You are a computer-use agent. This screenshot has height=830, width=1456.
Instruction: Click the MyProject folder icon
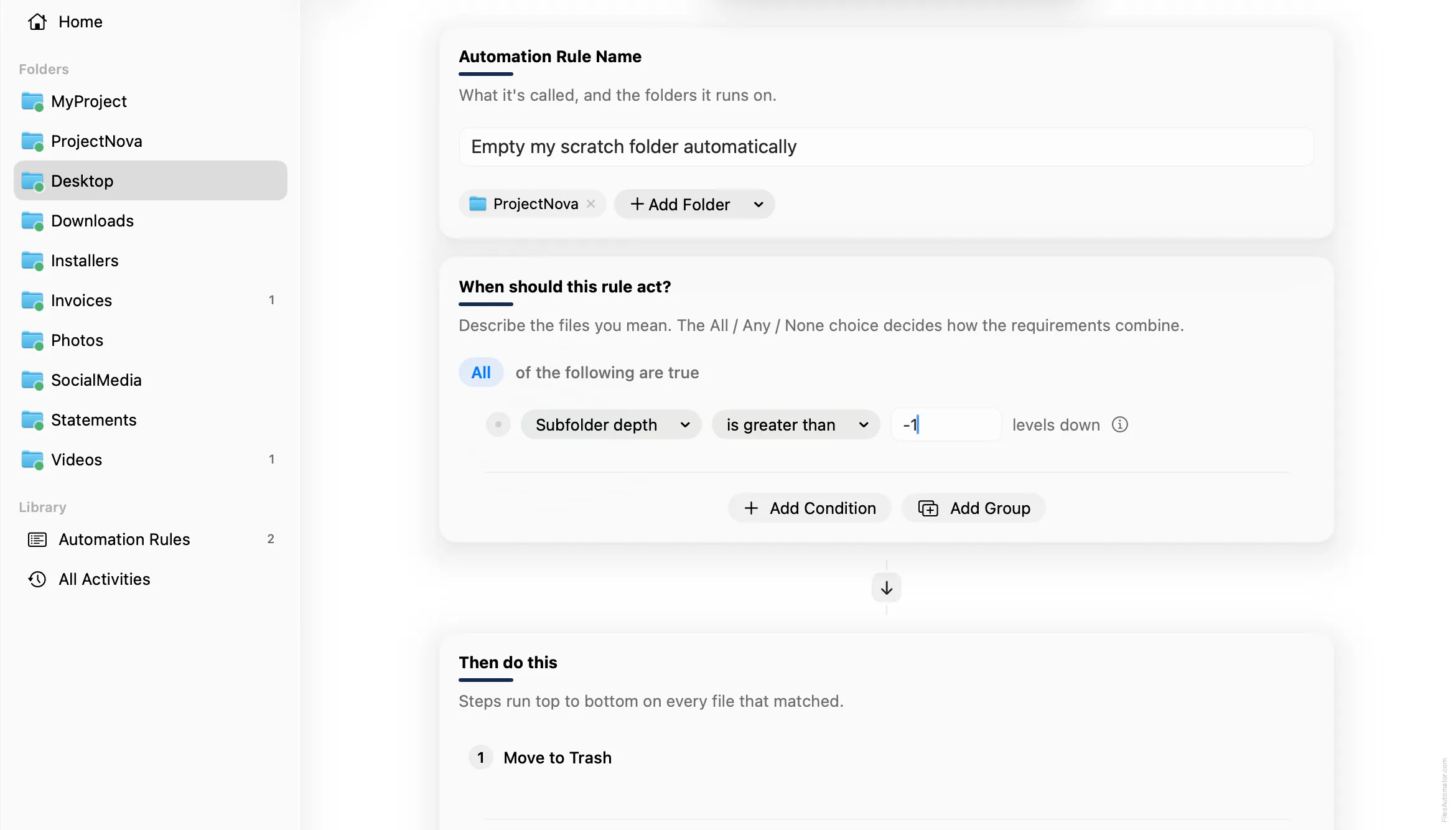(x=32, y=101)
